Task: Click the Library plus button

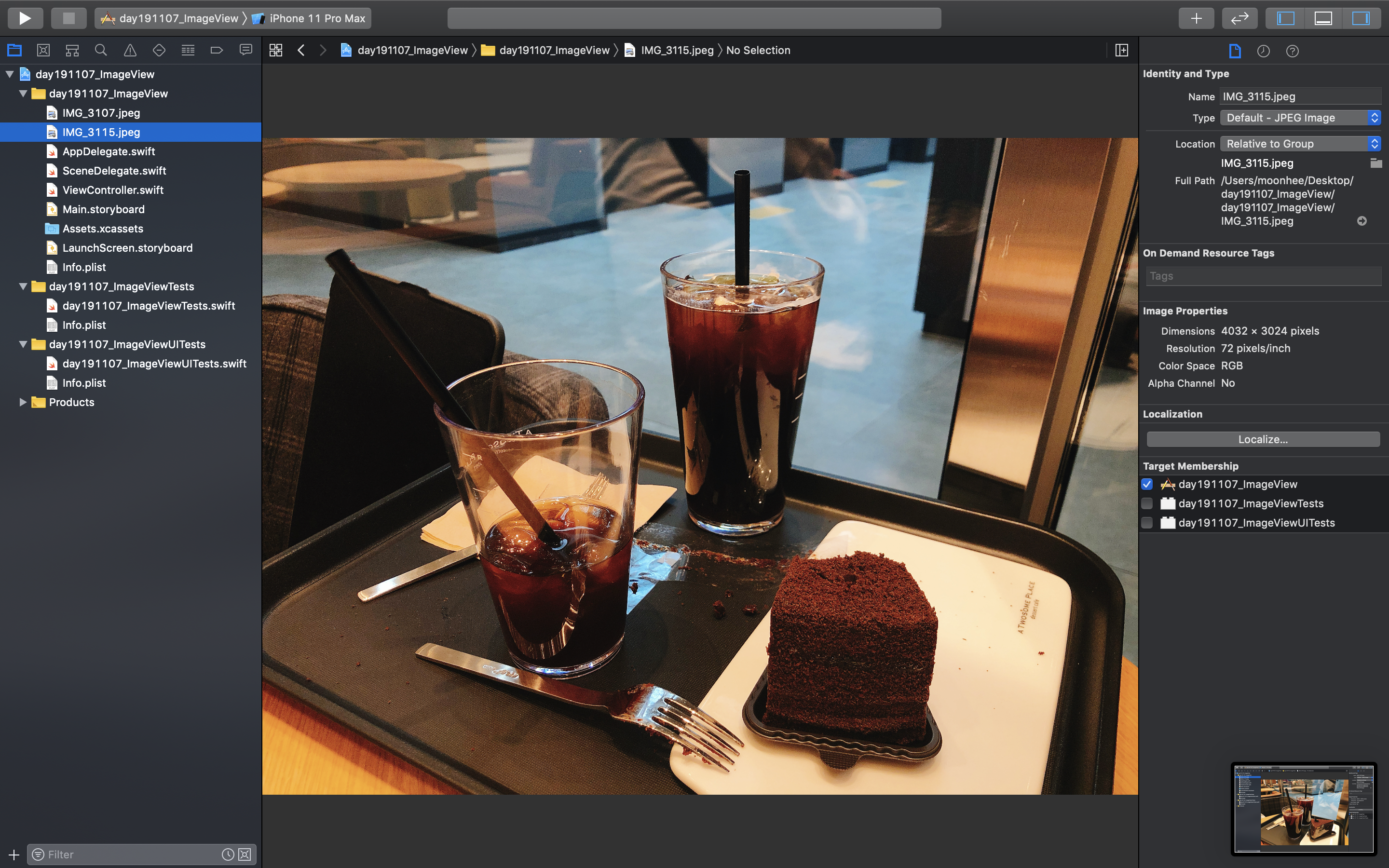Action: click(x=1196, y=18)
